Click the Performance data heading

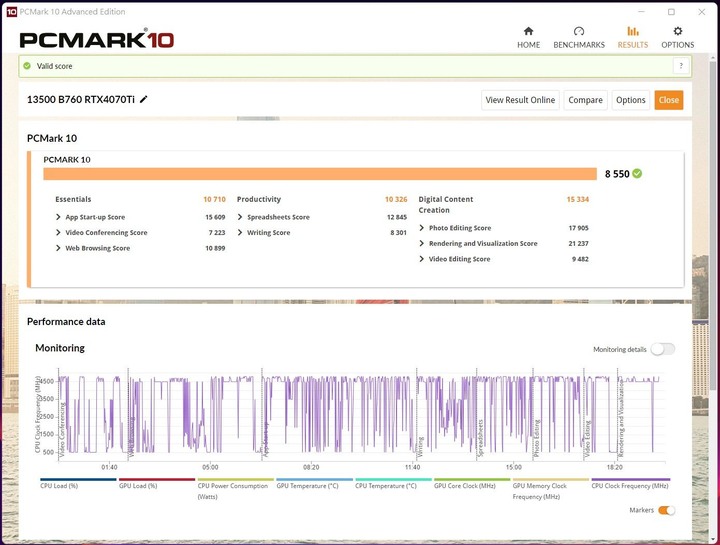tap(66, 321)
